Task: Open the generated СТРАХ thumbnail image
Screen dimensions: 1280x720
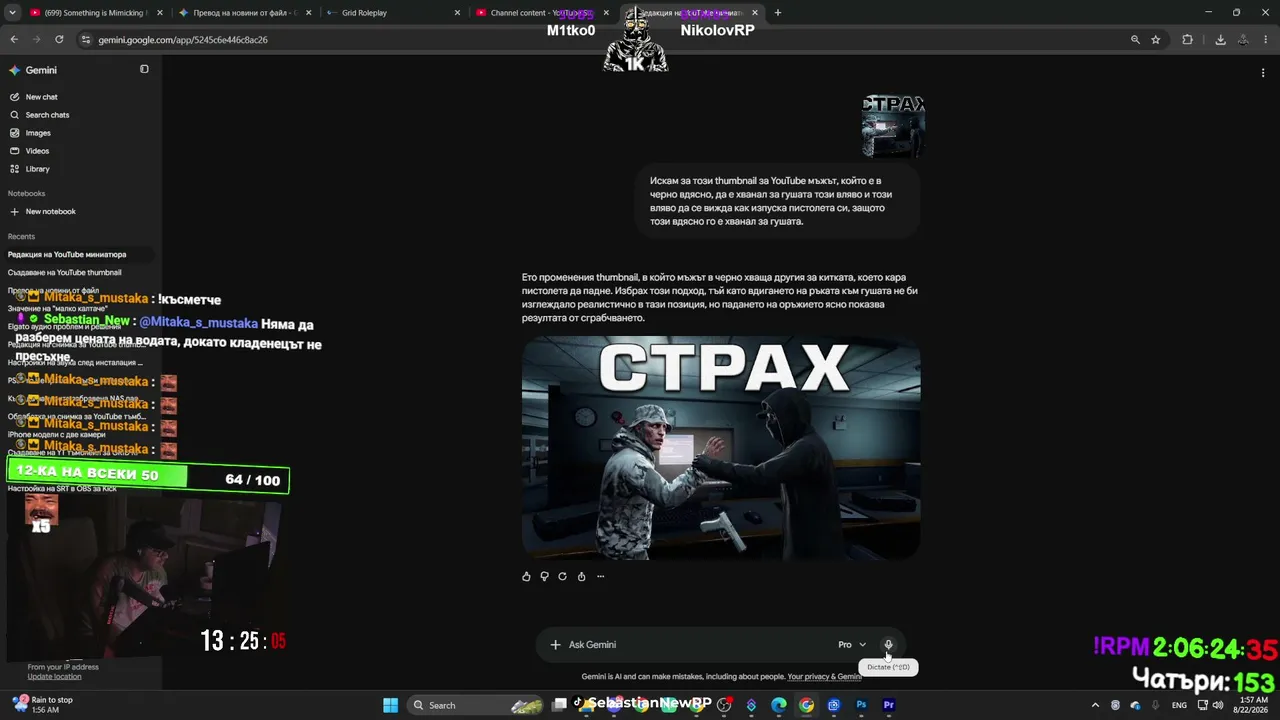Action: point(721,447)
